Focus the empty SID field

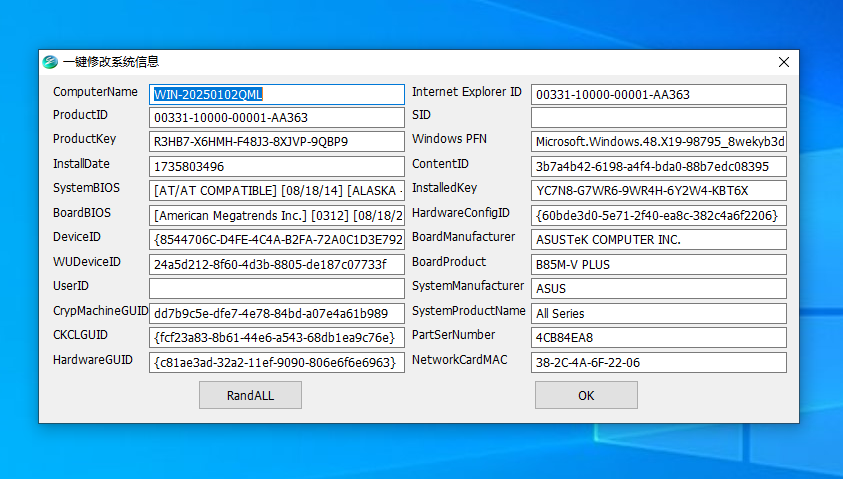659,117
